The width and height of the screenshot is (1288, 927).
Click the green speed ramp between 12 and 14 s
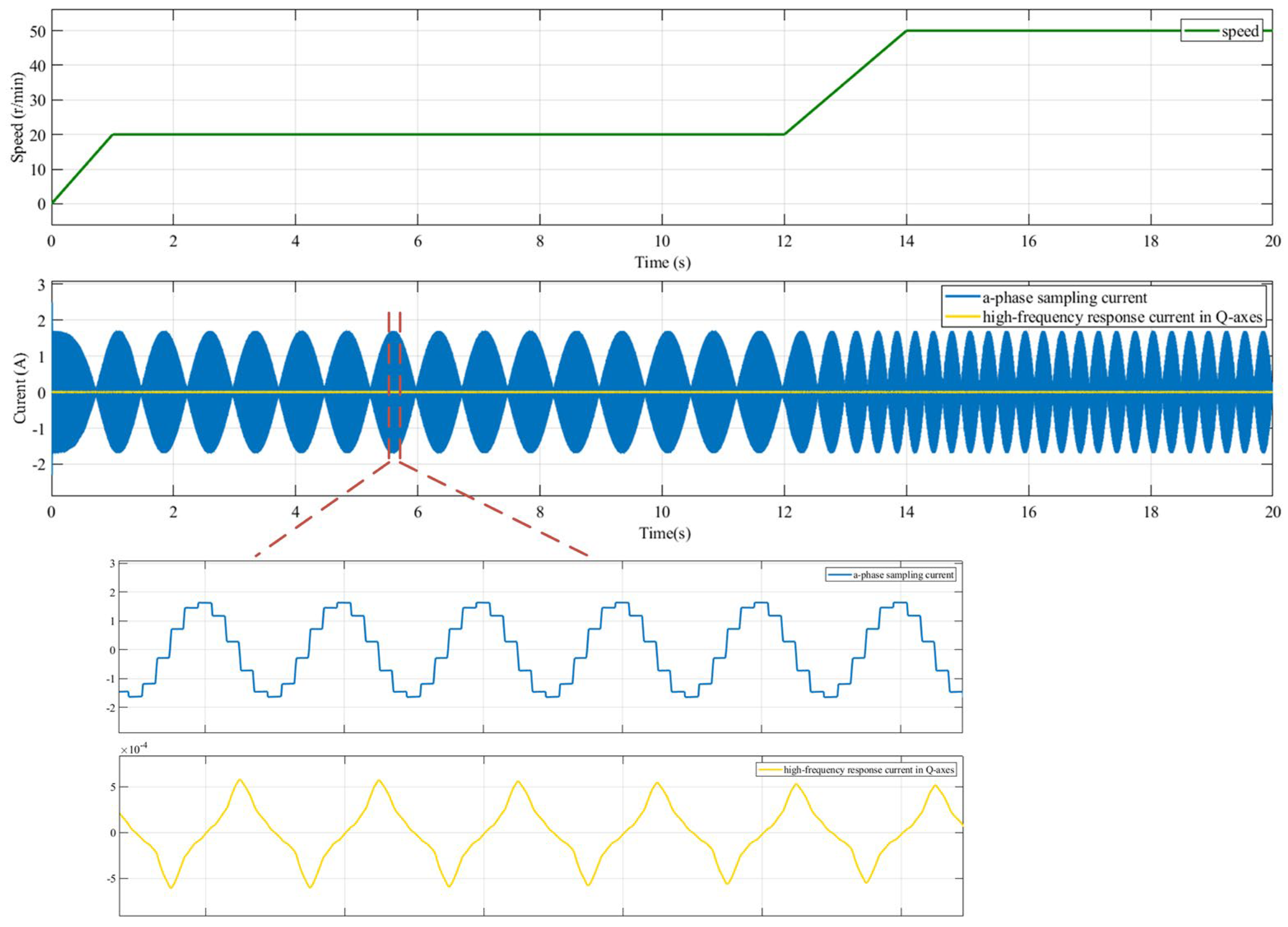coord(845,82)
